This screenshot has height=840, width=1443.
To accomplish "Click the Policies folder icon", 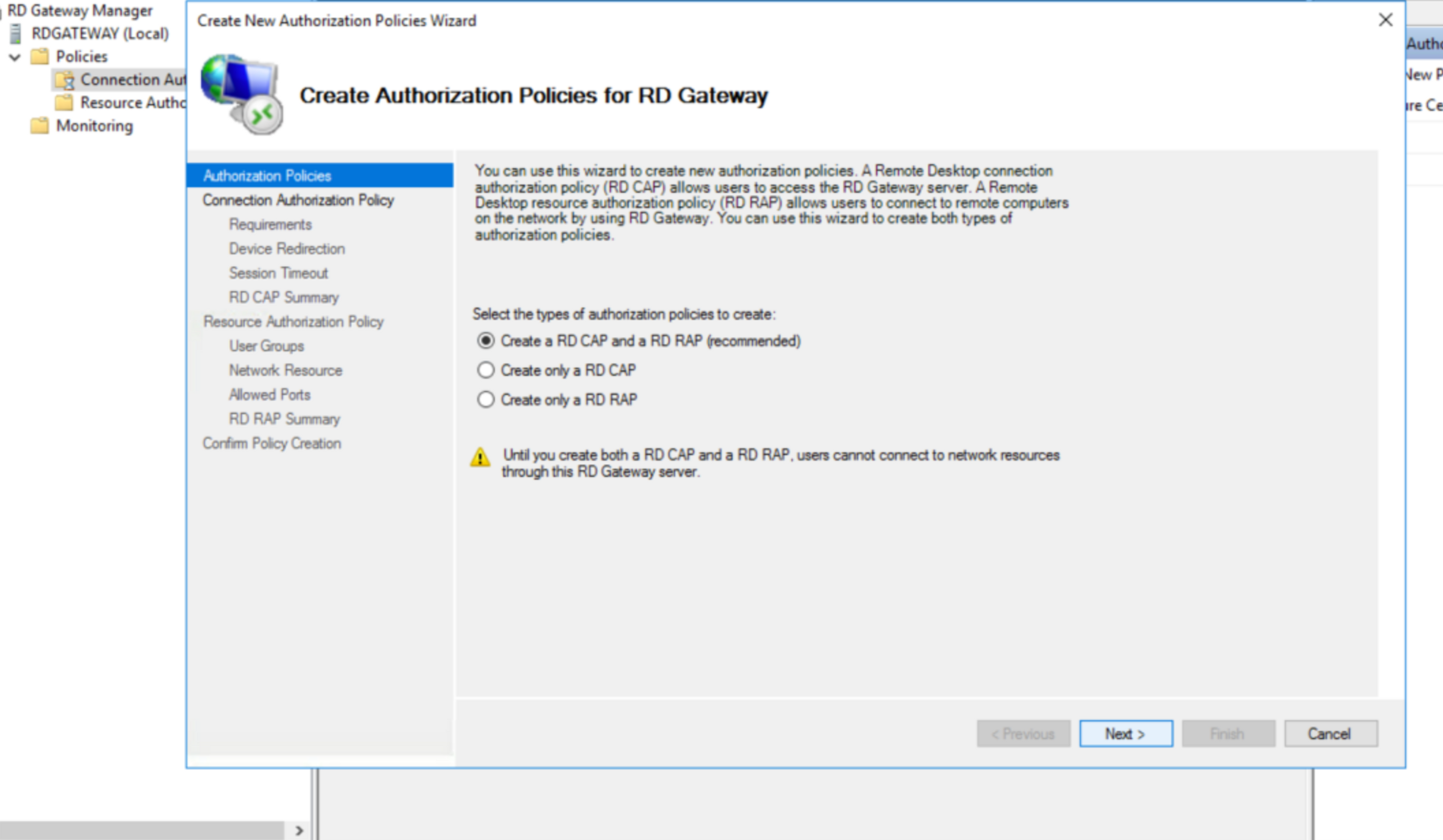I will click(x=39, y=57).
